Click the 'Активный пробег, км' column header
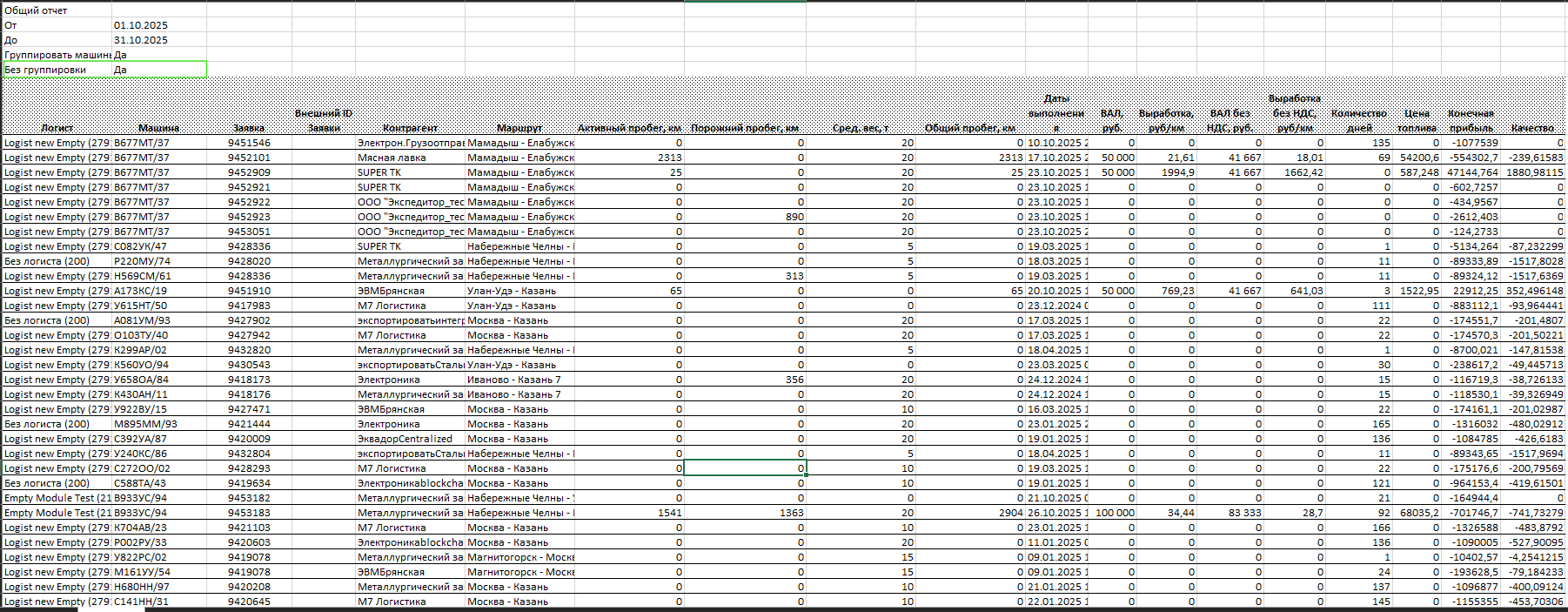The width and height of the screenshot is (1568, 612). (629, 128)
